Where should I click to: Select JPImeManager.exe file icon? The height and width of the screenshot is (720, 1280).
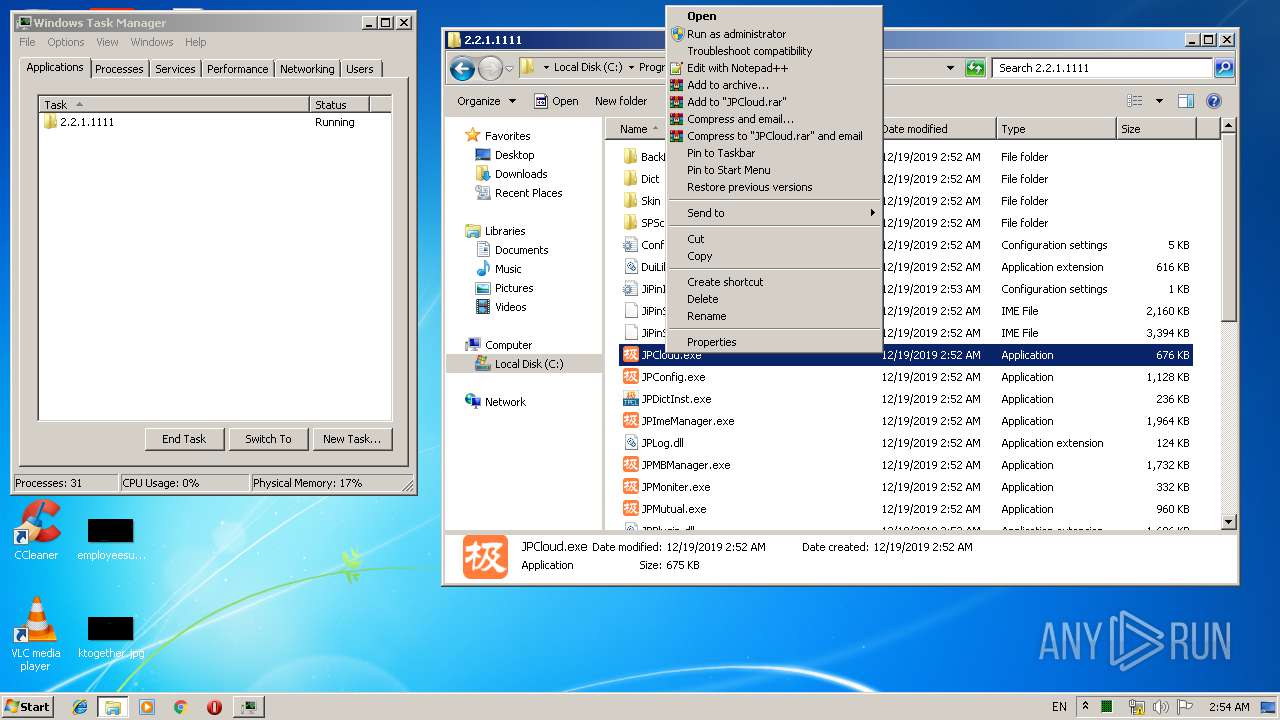pos(630,421)
